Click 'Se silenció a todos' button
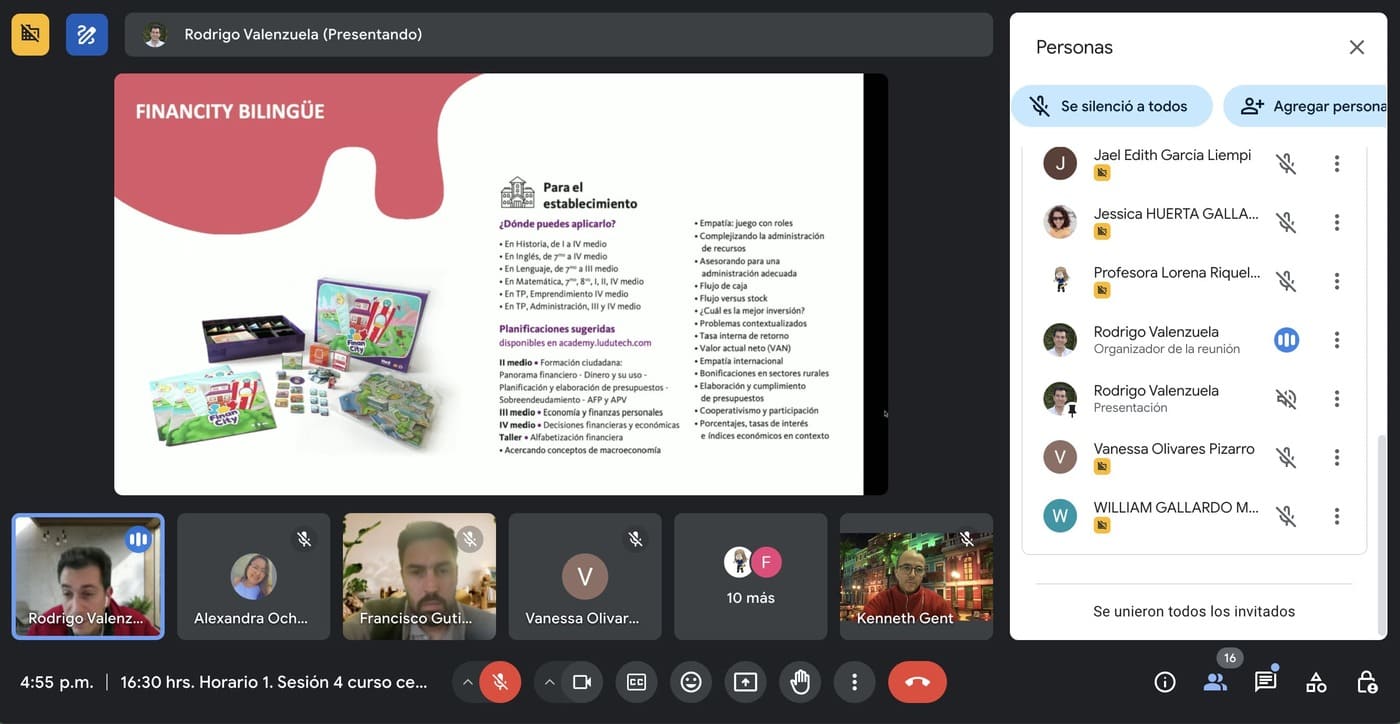 click(x=1112, y=106)
